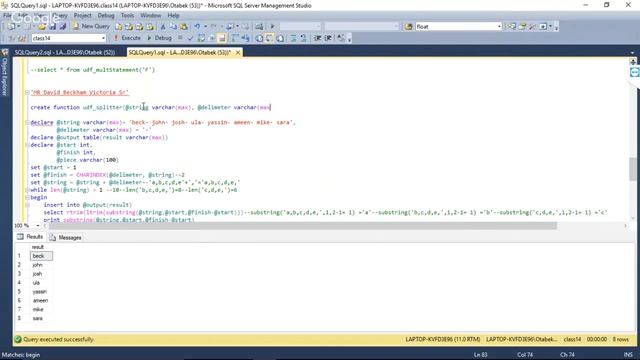Click the Debug button
This screenshot has width=640, height=360.
click(x=159, y=38)
